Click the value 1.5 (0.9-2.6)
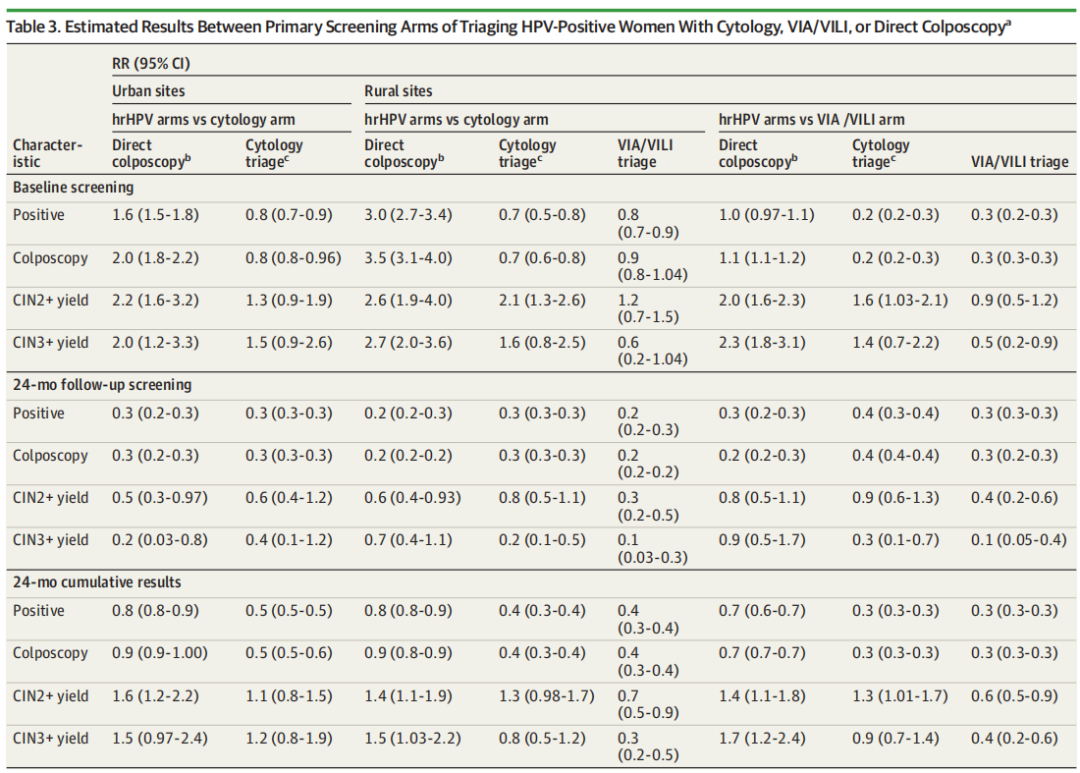The image size is (1080, 773). click(x=289, y=343)
